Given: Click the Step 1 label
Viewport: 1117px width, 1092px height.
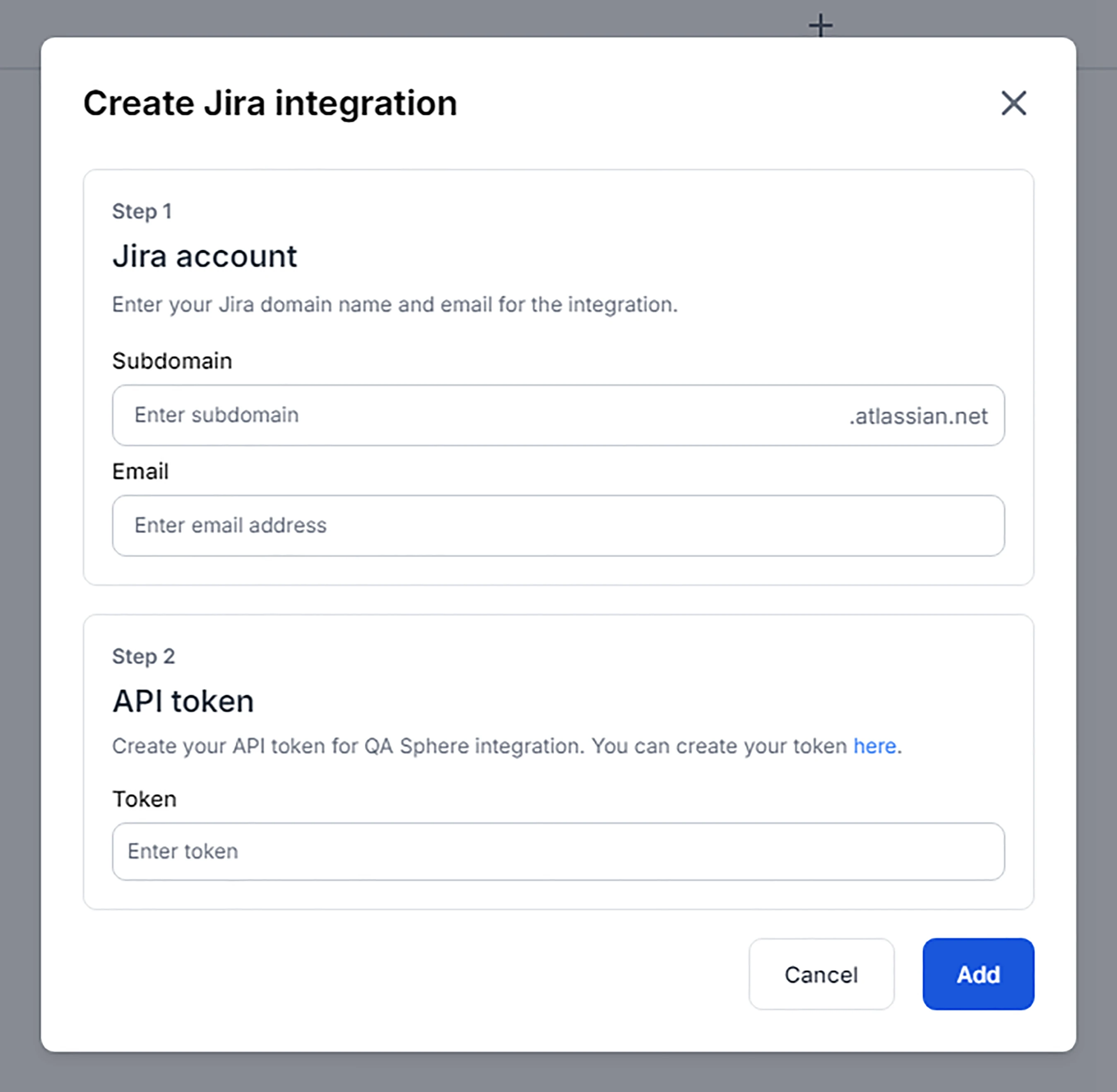Looking at the screenshot, I should (x=142, y=211).
